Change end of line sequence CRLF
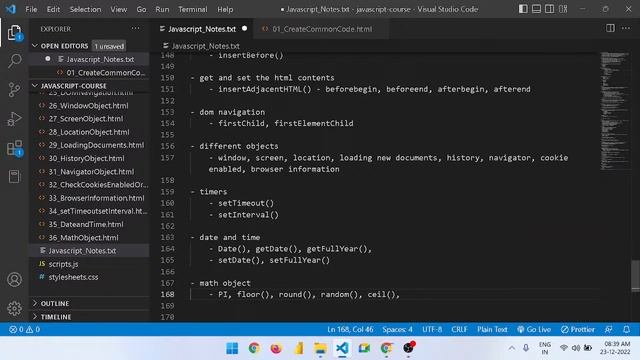640x360 pixels. 459,329
